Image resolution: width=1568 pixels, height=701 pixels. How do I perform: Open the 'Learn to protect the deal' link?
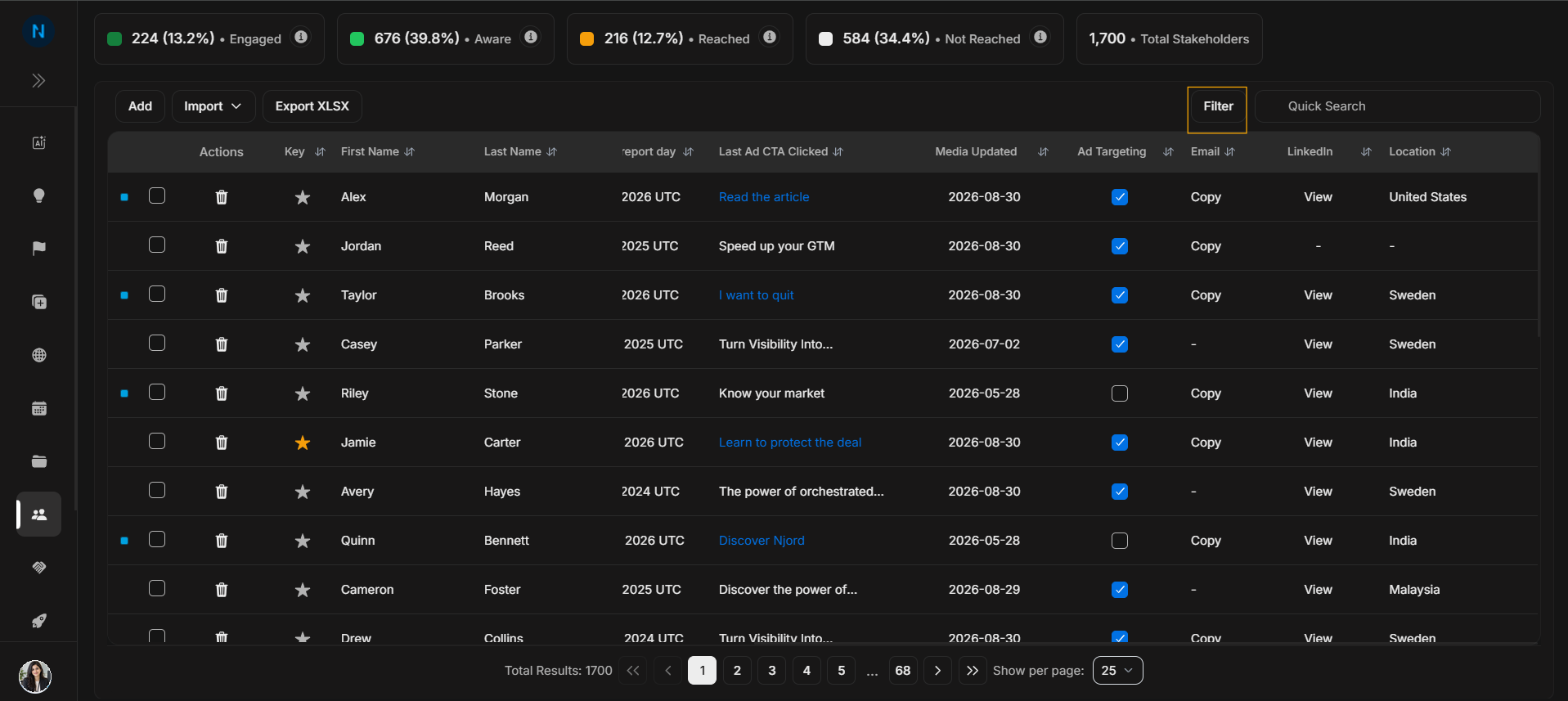tap(790, 443)
